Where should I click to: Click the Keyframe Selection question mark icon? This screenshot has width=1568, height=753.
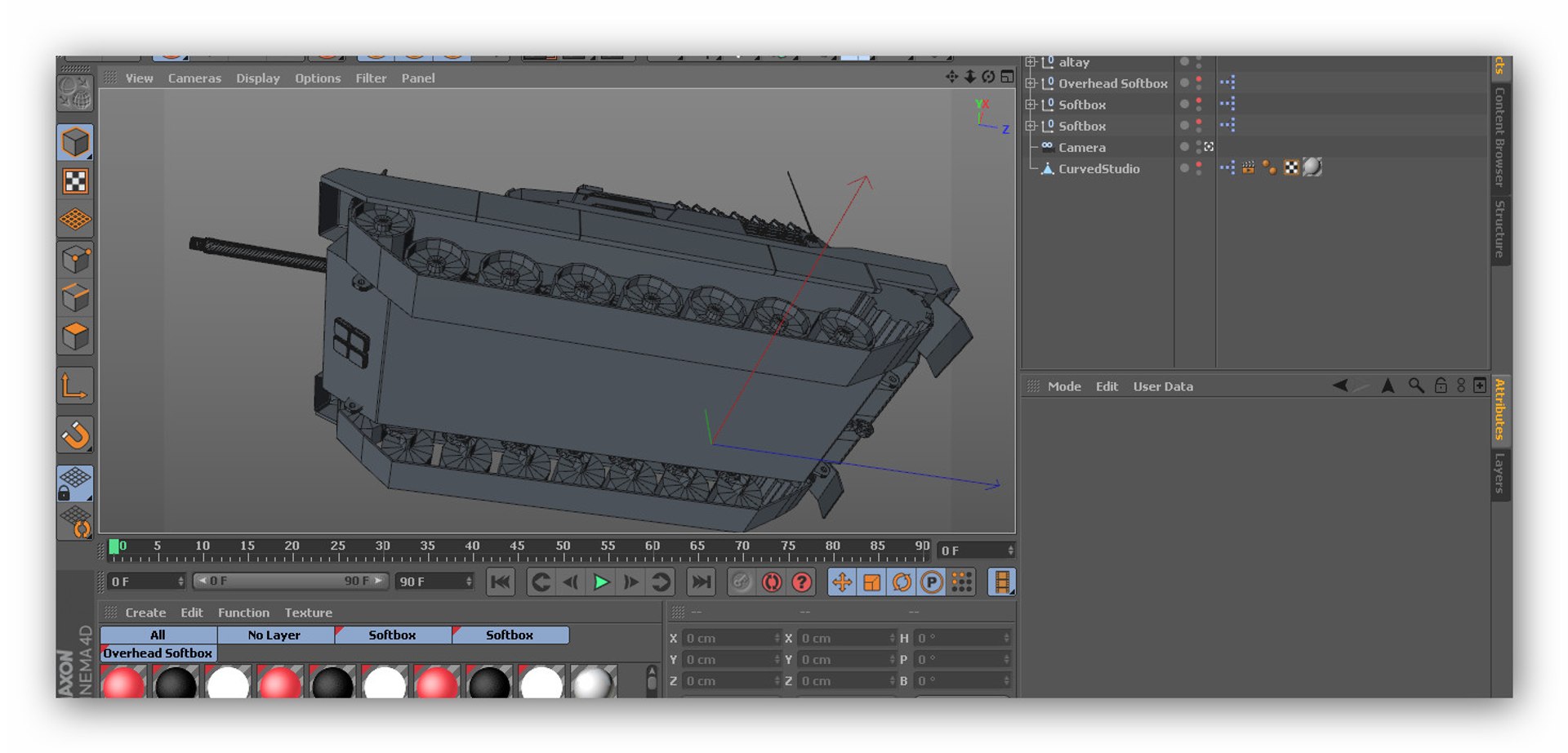(x=802, y=582)
